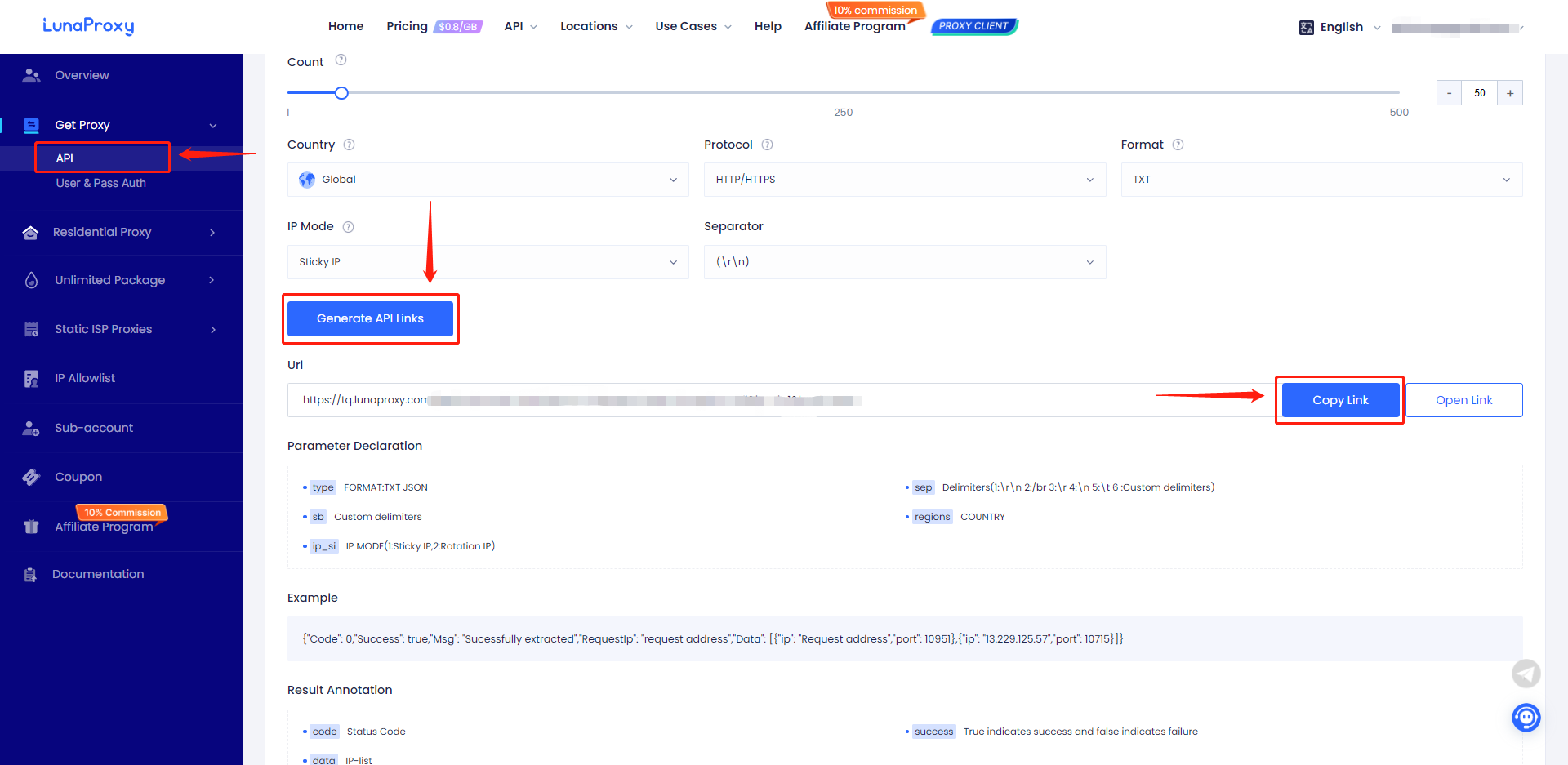
Task: Select User & Pass Auth submenu item
Action: pyautogui.click(x=101, y=183)
